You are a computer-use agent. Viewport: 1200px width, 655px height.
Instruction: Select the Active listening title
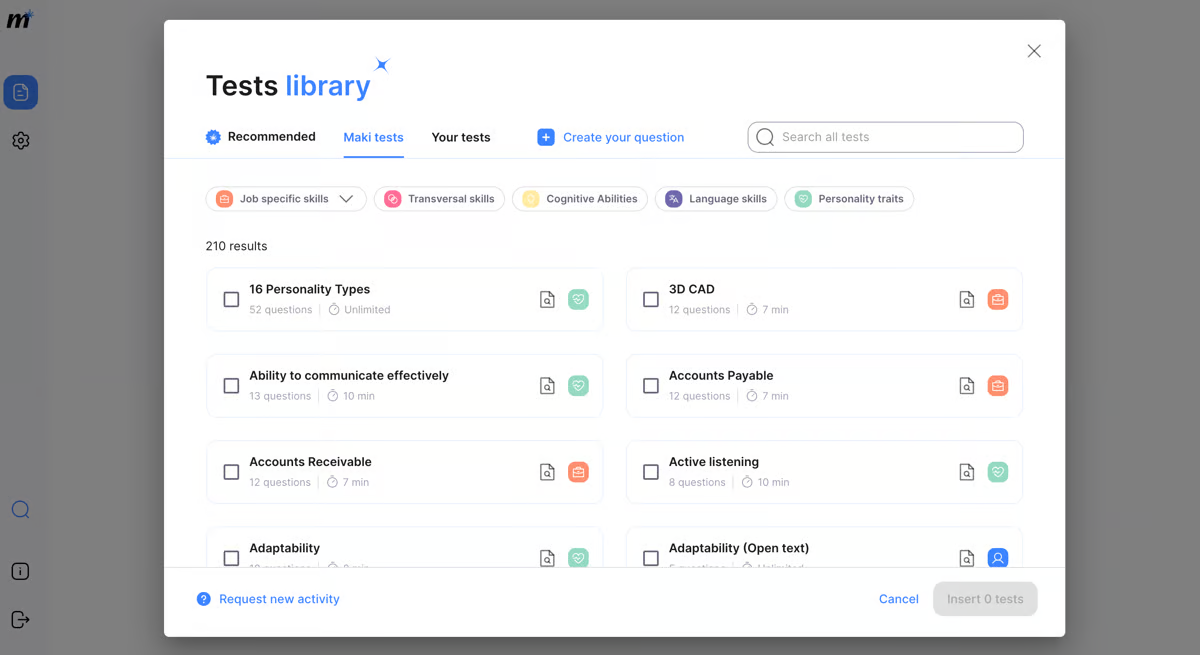[714, 461]
